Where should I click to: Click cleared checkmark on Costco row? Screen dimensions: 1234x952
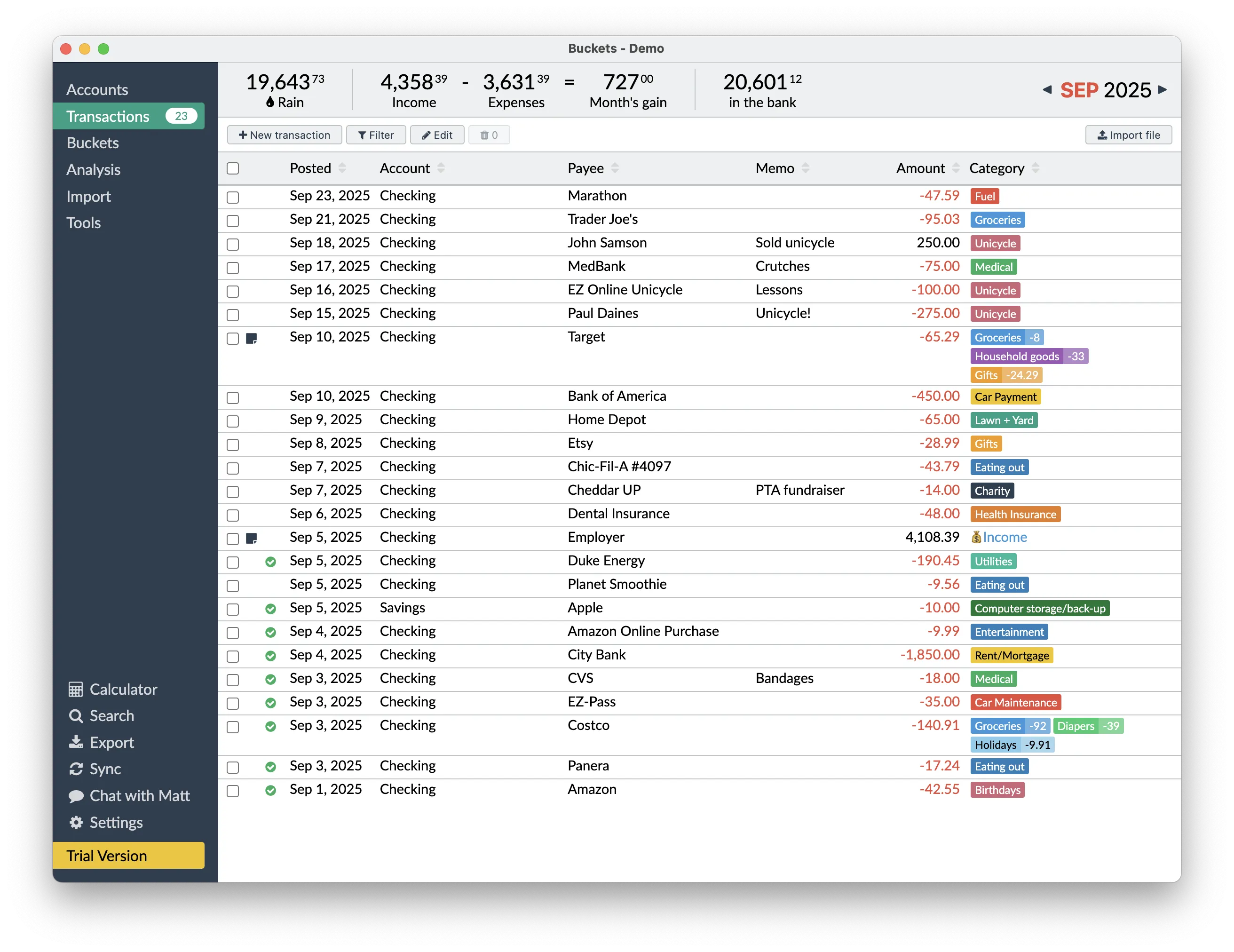(x=271, y=726)
